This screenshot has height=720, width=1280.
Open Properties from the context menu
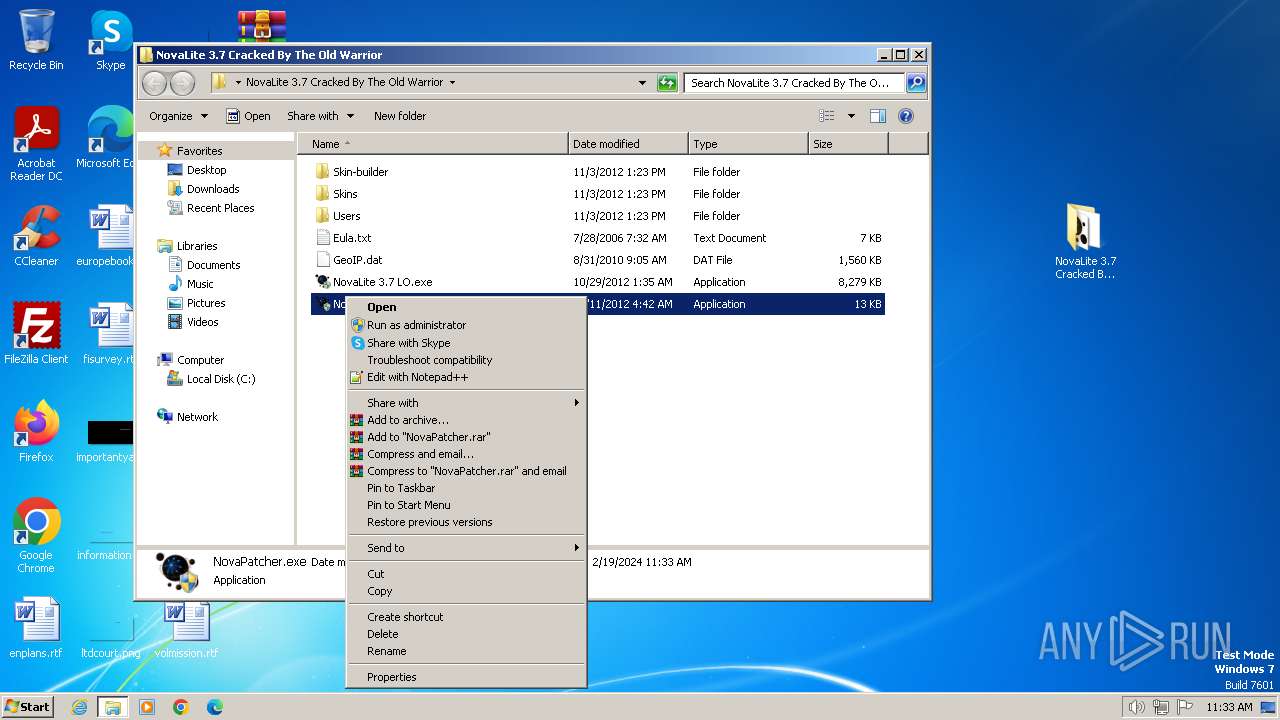465,677
